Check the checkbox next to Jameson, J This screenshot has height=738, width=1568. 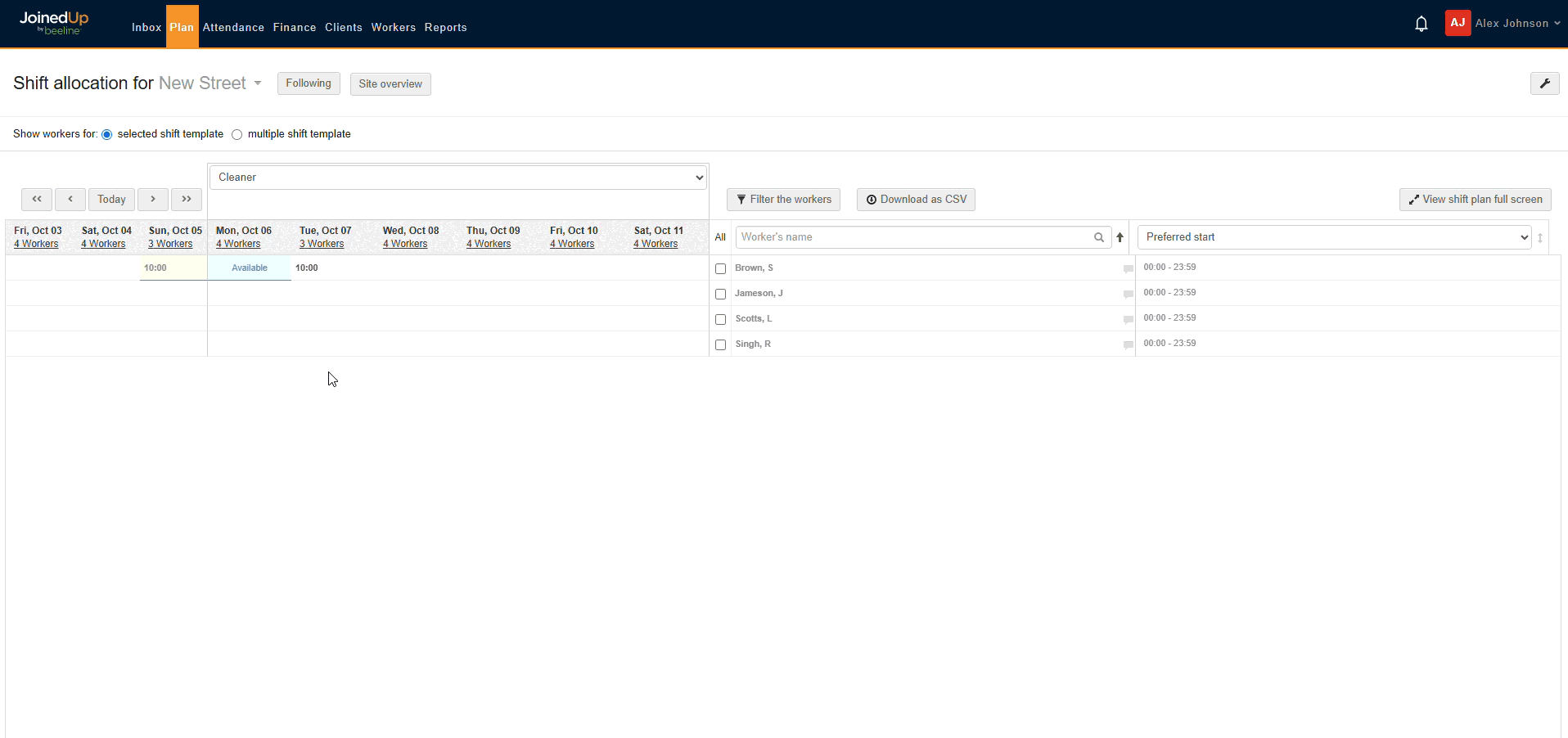coord(721,294)
